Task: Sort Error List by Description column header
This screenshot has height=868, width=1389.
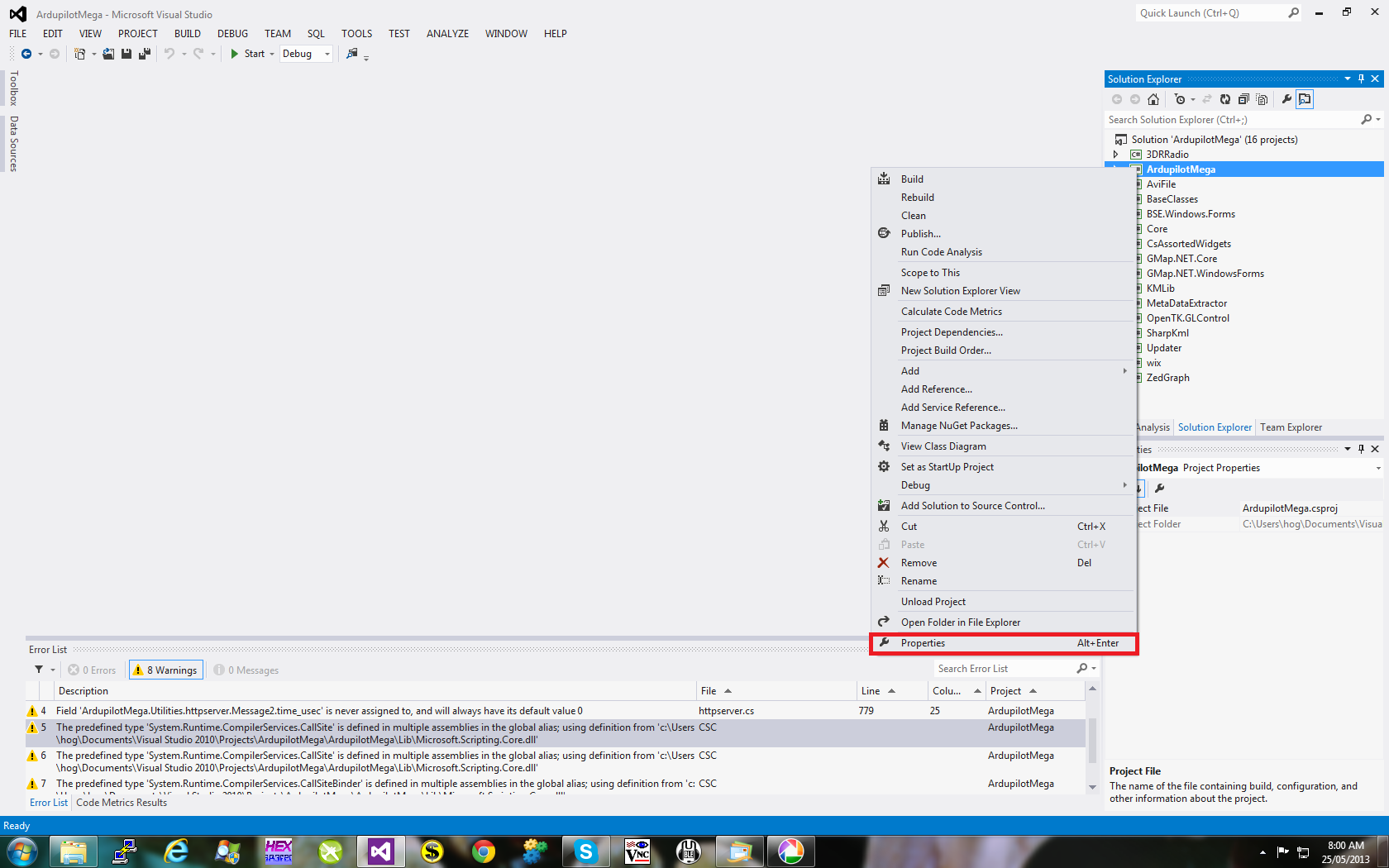Action: [376, 691]
